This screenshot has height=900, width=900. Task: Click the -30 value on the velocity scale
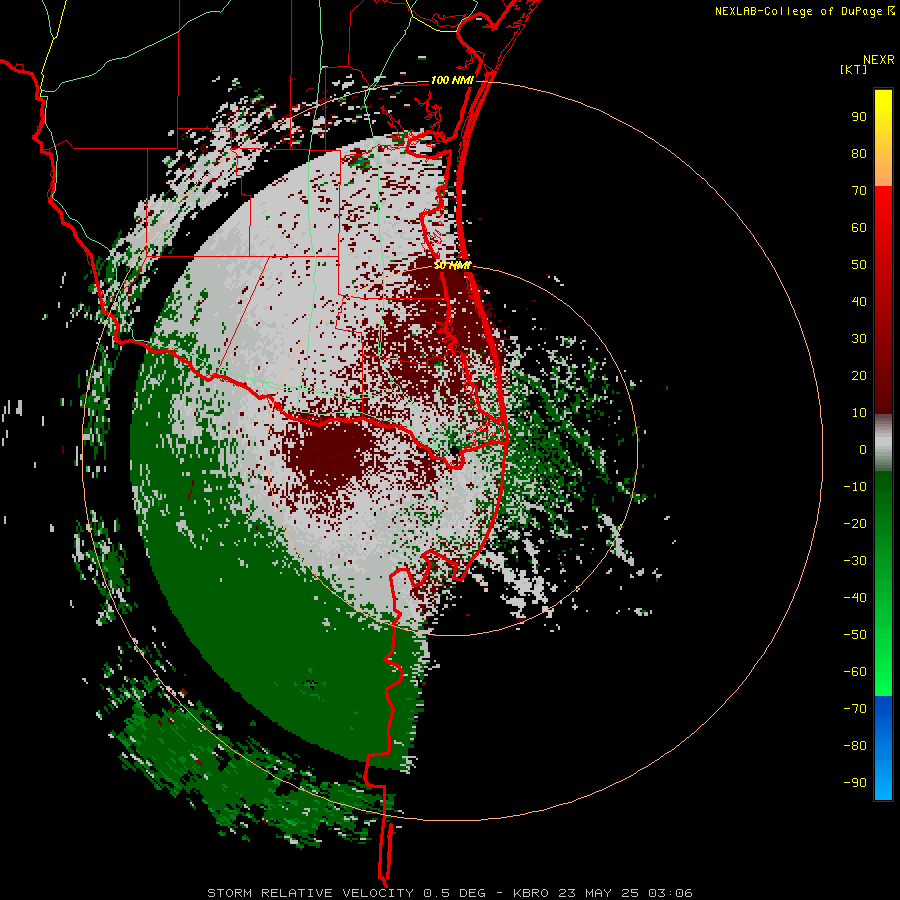tap(855, 561)
